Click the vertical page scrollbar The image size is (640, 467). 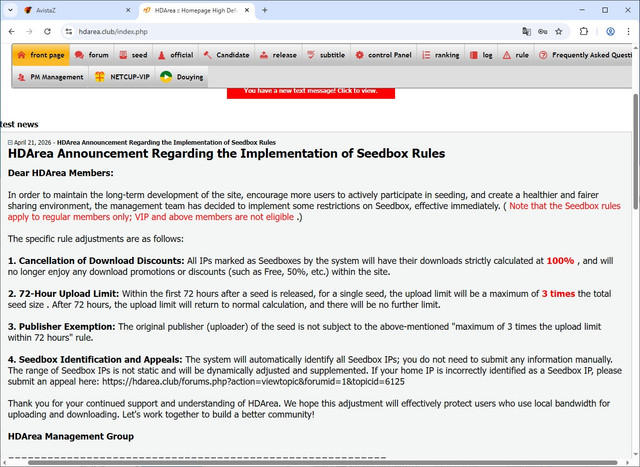tap(636, 151)
